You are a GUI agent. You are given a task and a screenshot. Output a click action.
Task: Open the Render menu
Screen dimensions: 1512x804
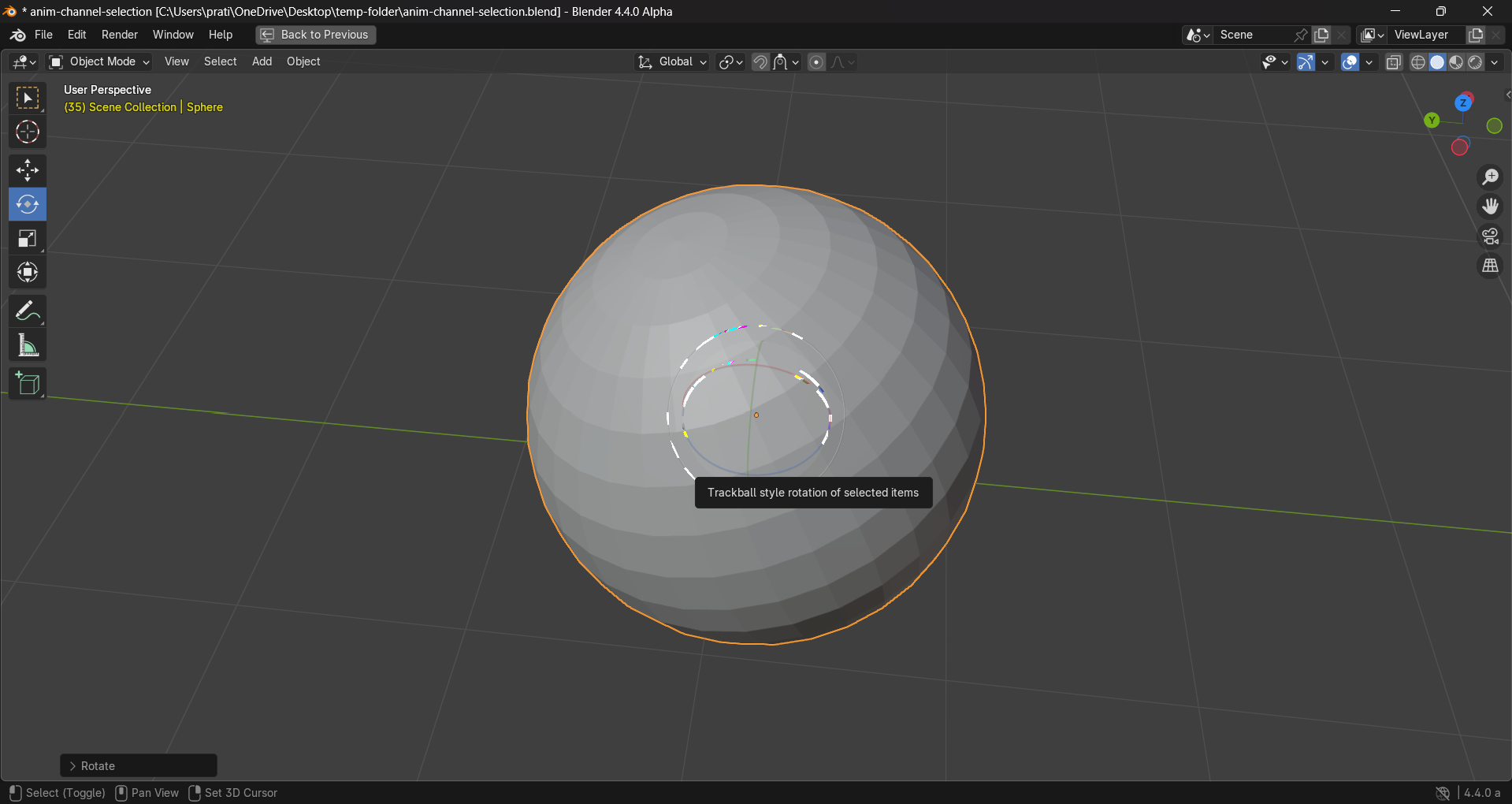[x=120, y=35]
